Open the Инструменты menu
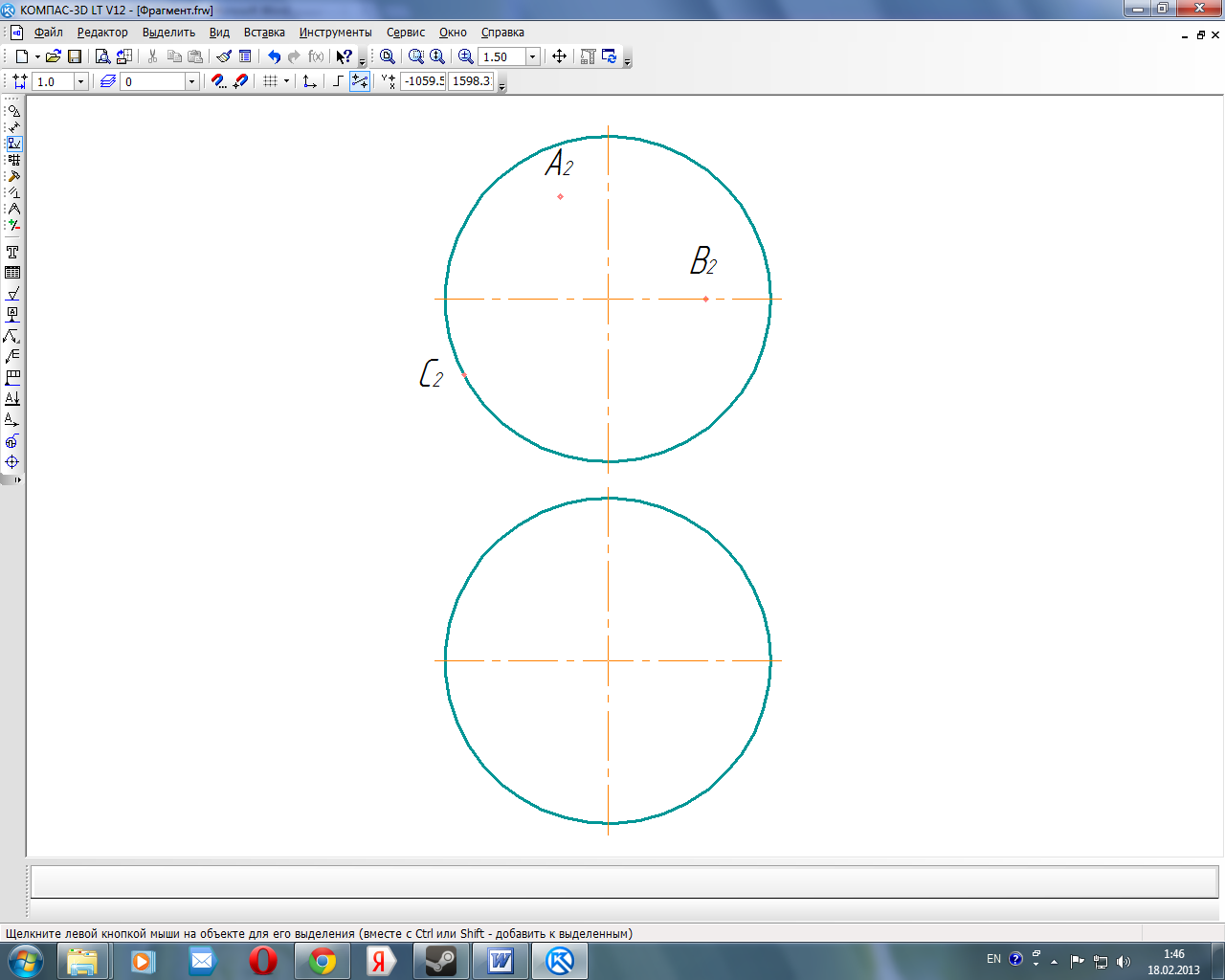This screenshot has width=1225, height=980. (x=335, y=33)
